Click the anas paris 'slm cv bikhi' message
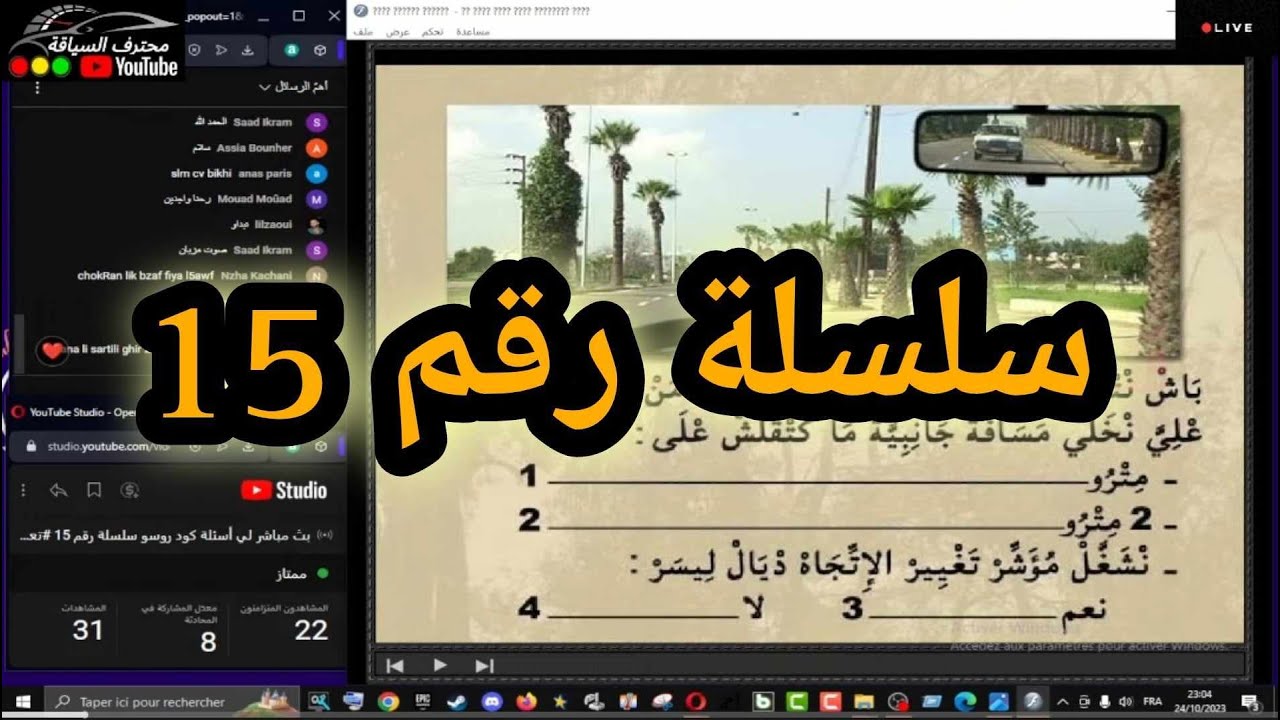 pyautogui.click(x=250, y=173)
